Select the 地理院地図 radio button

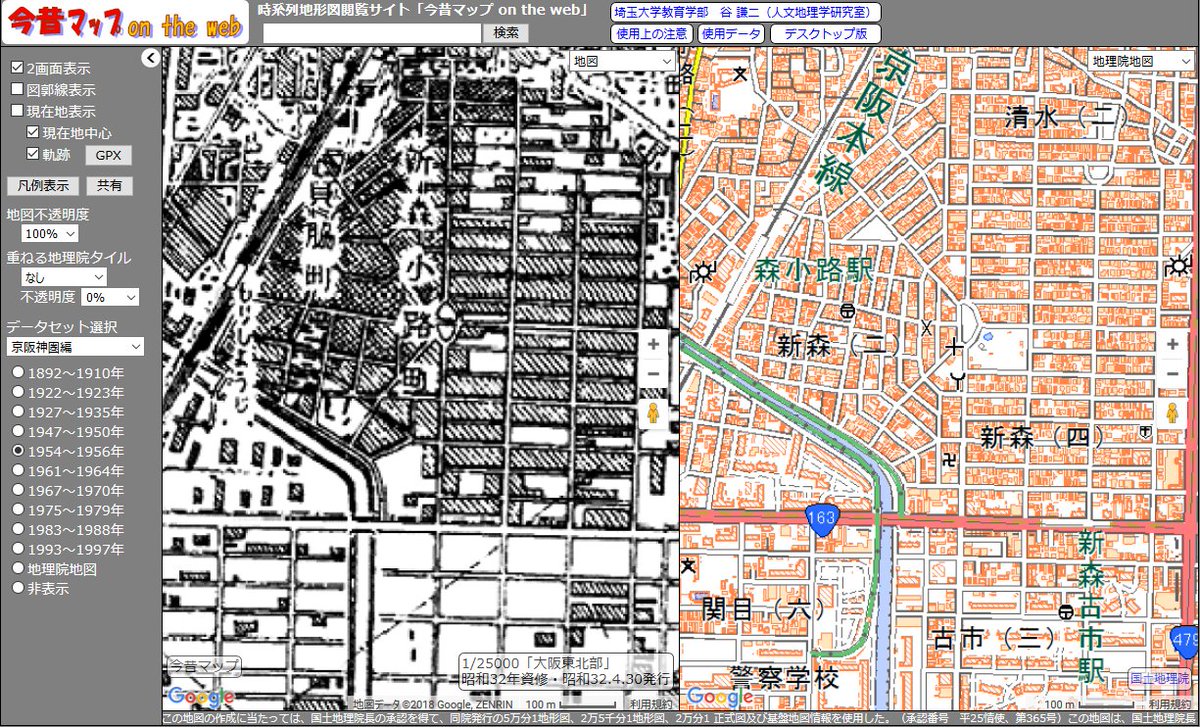[17, 569]
